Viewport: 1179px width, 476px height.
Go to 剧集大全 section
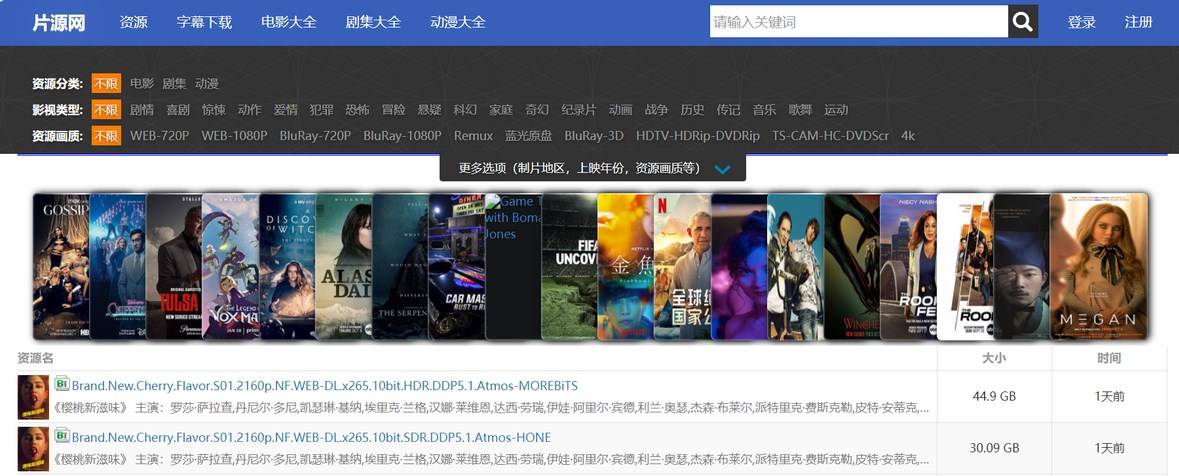click(x=373, y=23)
